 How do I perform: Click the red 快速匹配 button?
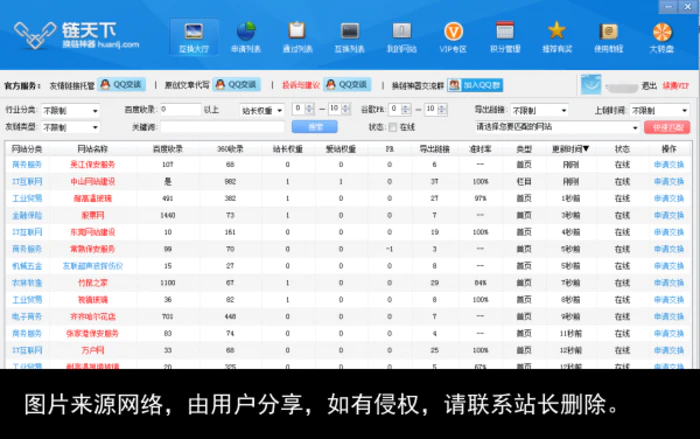(667, 128)
